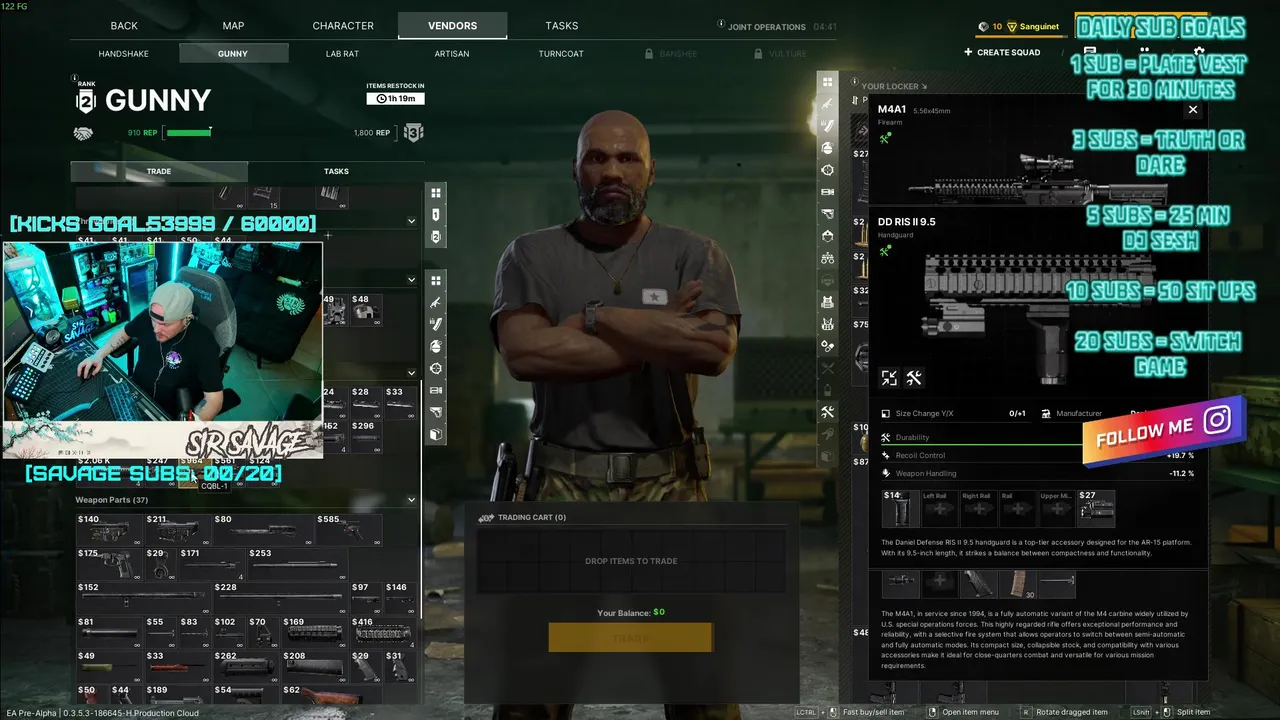
Task: Click the Durability bar
Action: tap(1038, 438)
